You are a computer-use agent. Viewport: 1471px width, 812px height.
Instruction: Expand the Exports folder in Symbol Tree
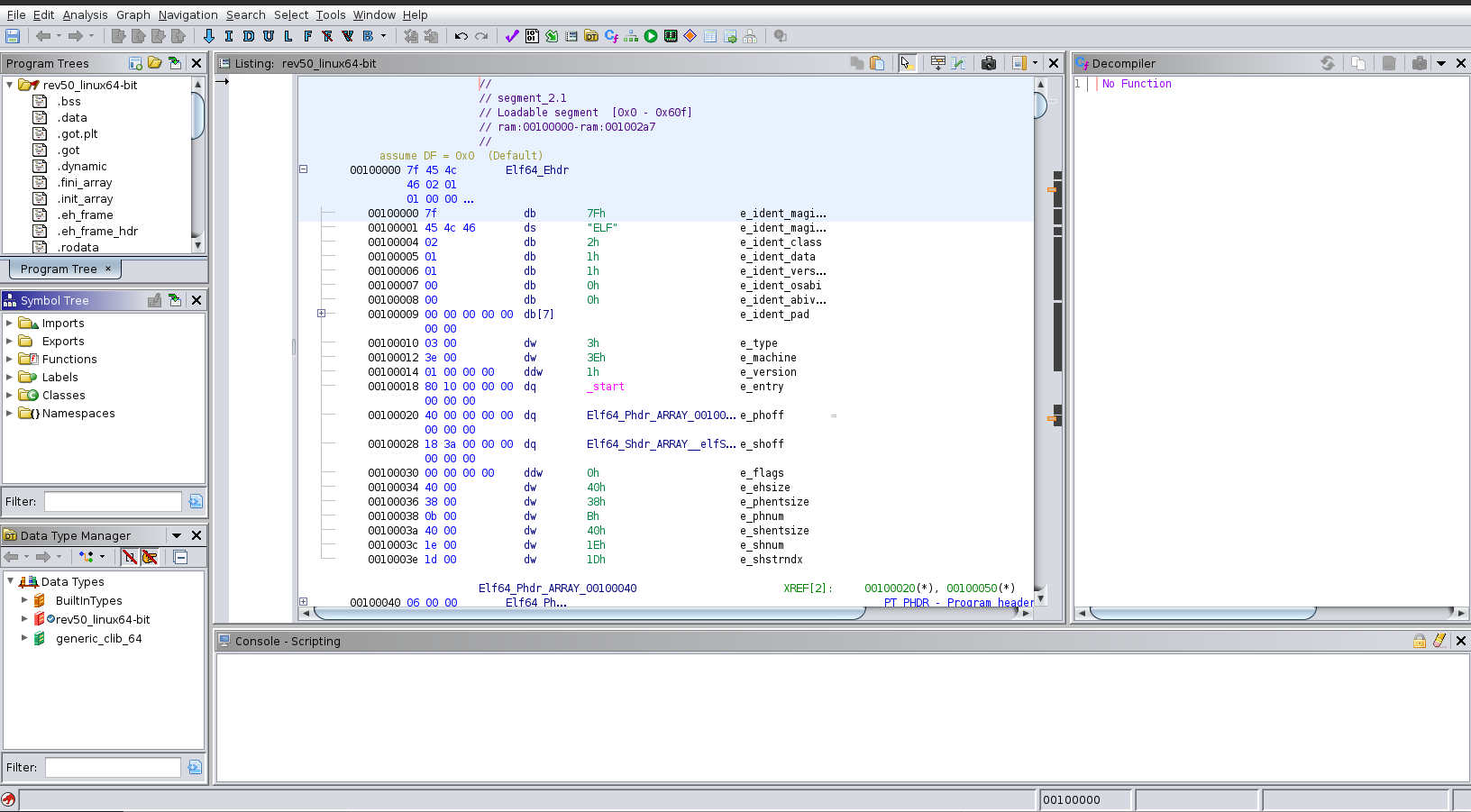click(10, 341)
